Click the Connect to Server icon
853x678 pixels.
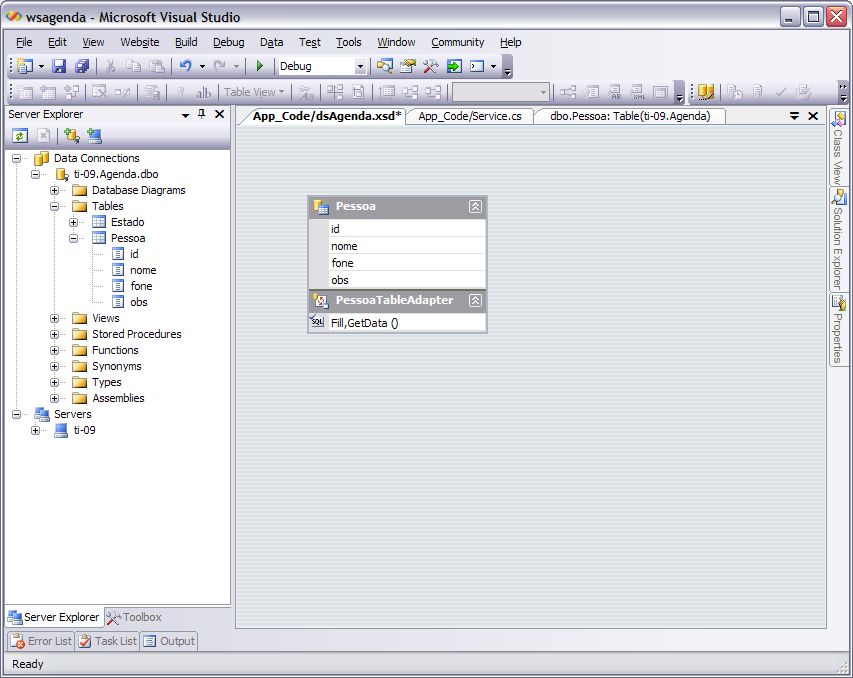pos(95,136)
